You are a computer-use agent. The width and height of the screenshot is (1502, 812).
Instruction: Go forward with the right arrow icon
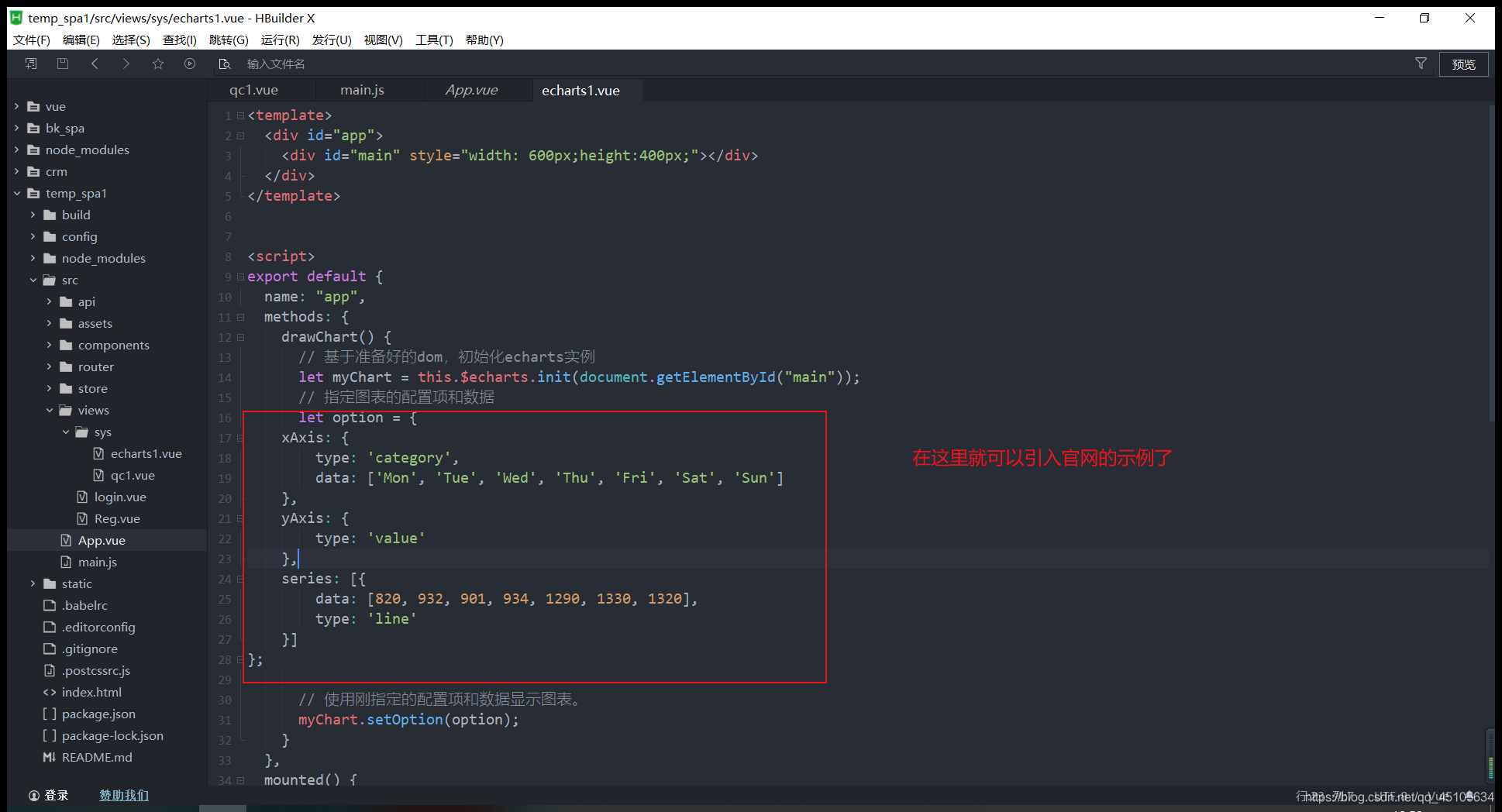tap(126, 64)
